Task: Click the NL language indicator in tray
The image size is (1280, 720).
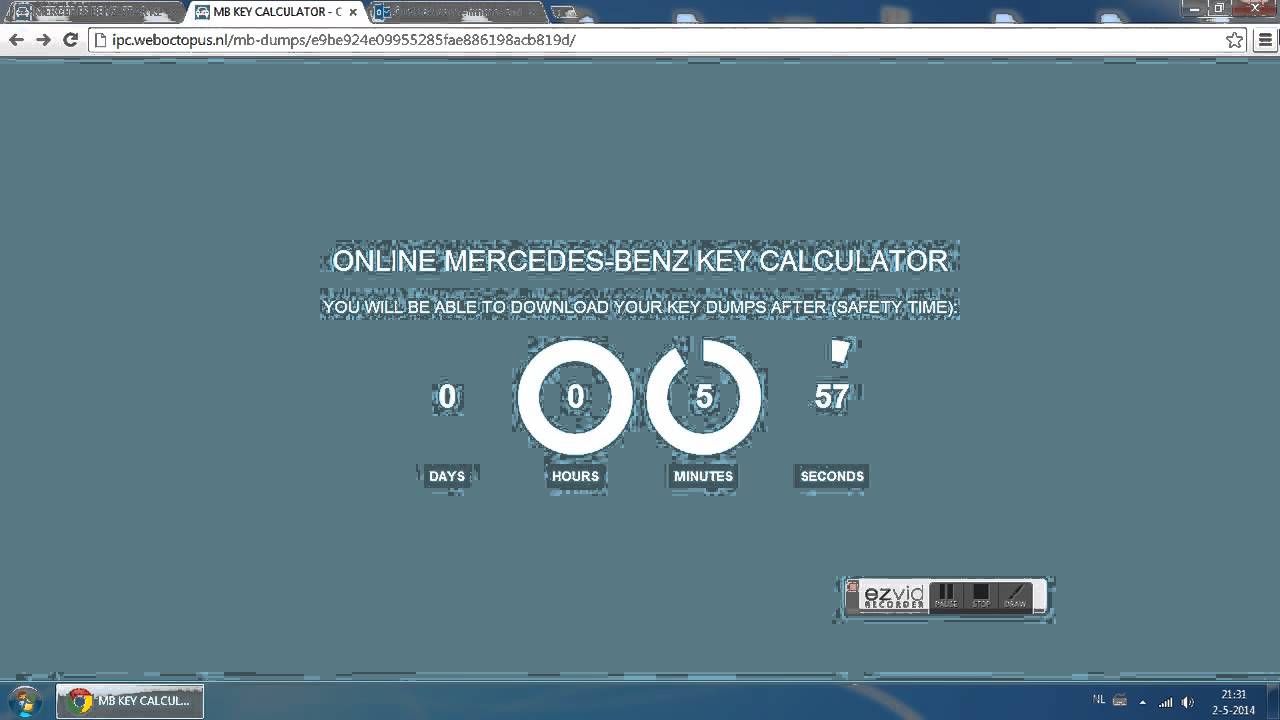Action: click(x=1099, y=700)
